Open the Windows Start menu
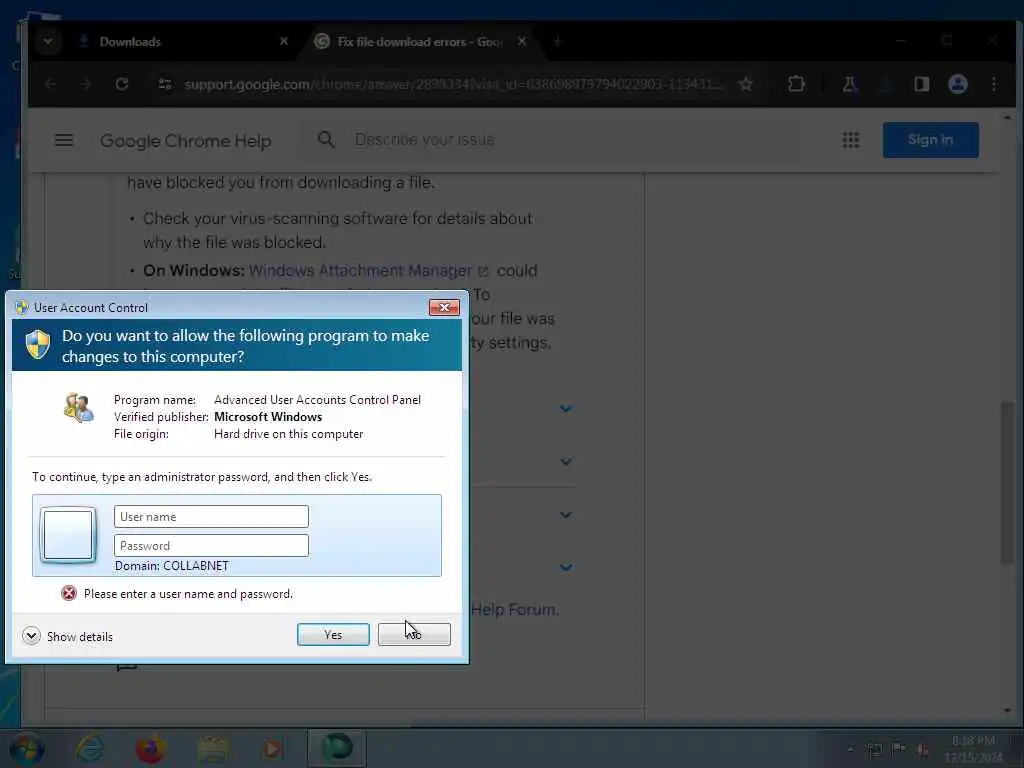Image resolution: width=1024 pixels, height=768 pixels. click(x=27, y=748)
